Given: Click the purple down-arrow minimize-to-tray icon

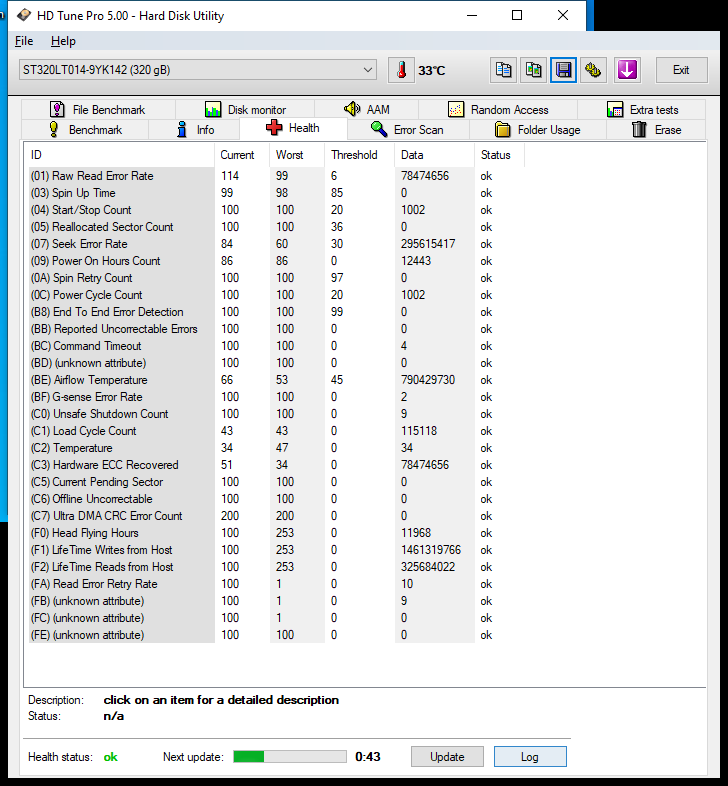Looking at the screenshot, I should 627,70.
